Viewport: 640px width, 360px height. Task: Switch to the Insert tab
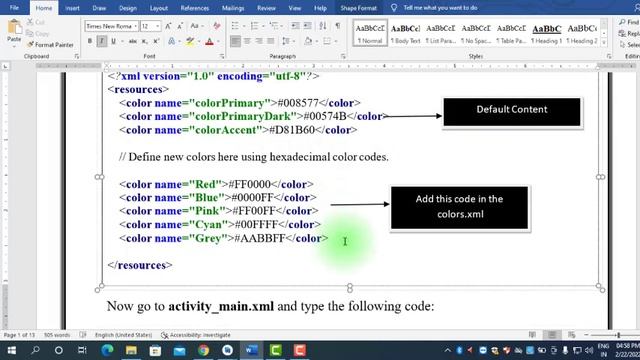(73, 8)
